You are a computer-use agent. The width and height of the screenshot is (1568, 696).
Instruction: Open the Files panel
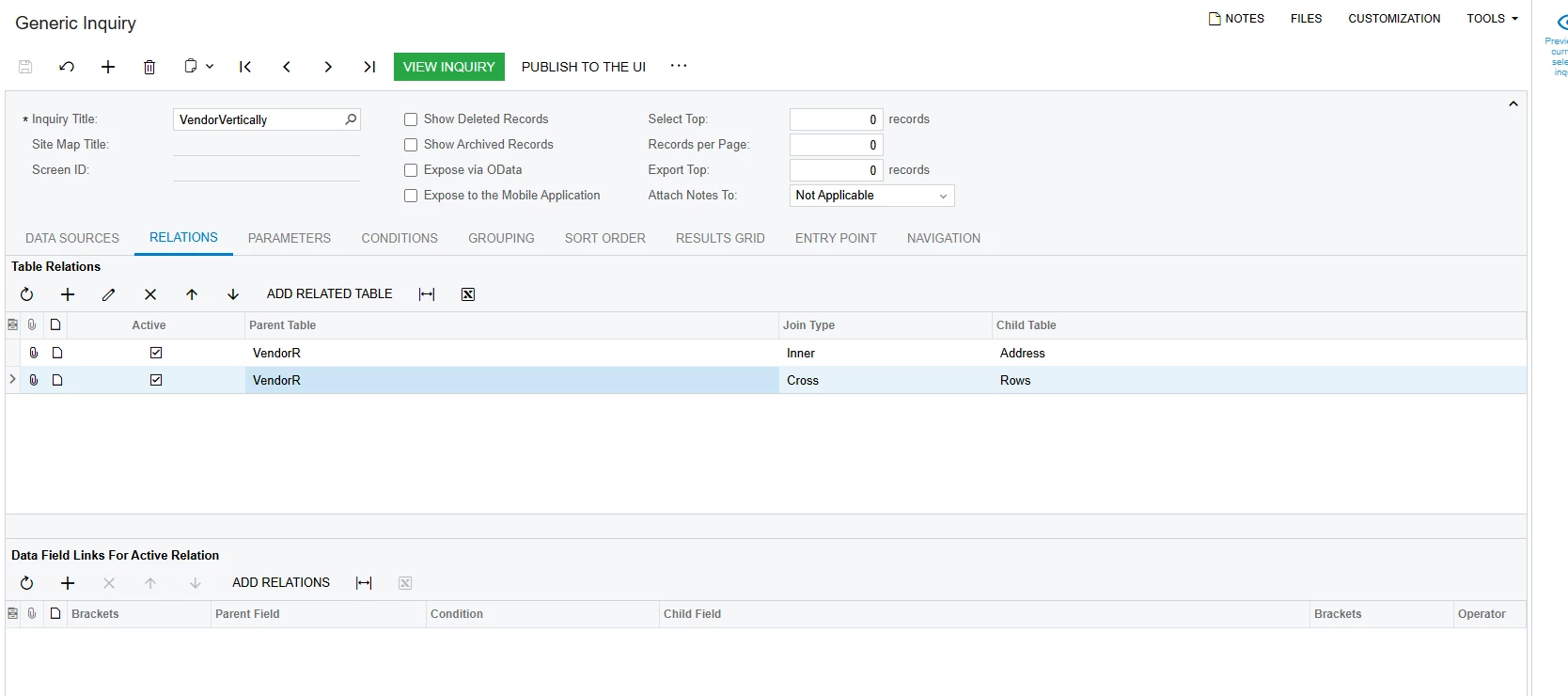click(1306, 19)
